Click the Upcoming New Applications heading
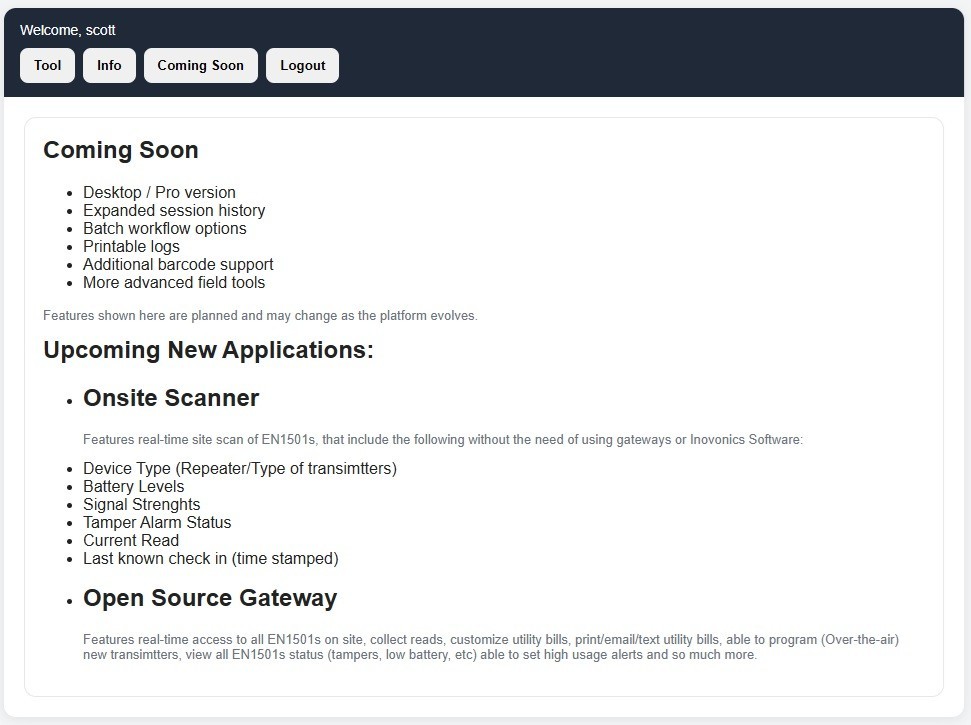971x725 pixels. (208, 351)
